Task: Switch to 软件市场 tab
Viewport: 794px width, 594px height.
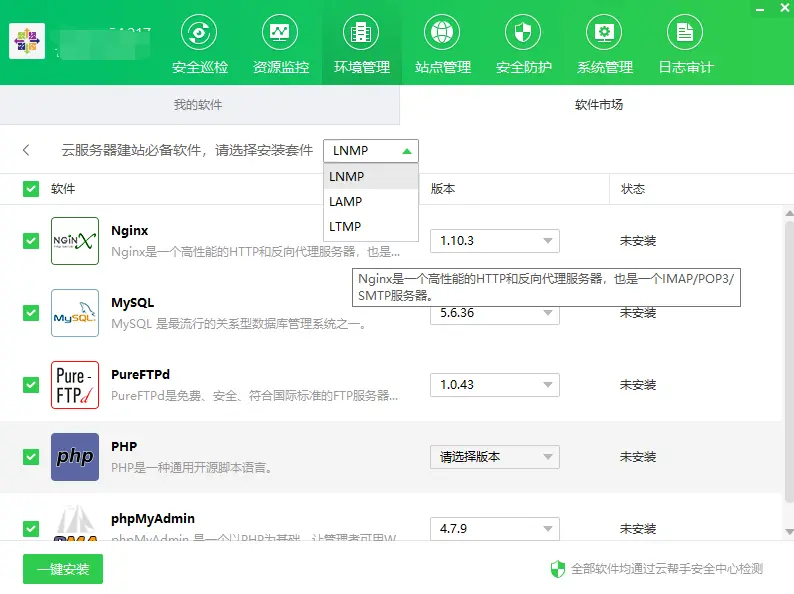Action: [x=598, y=105]
